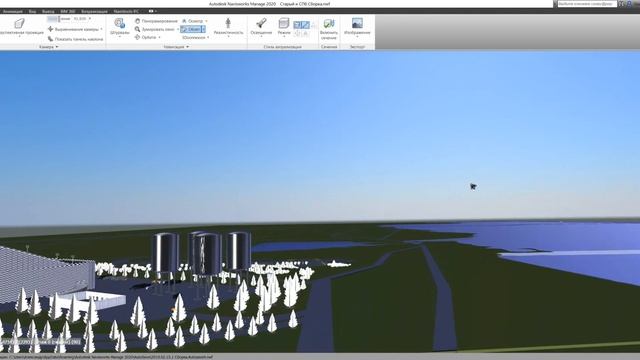Switch to the Animation ribbon tab
640x360 pixels.
pyautogui.click(x=12, y=11)
